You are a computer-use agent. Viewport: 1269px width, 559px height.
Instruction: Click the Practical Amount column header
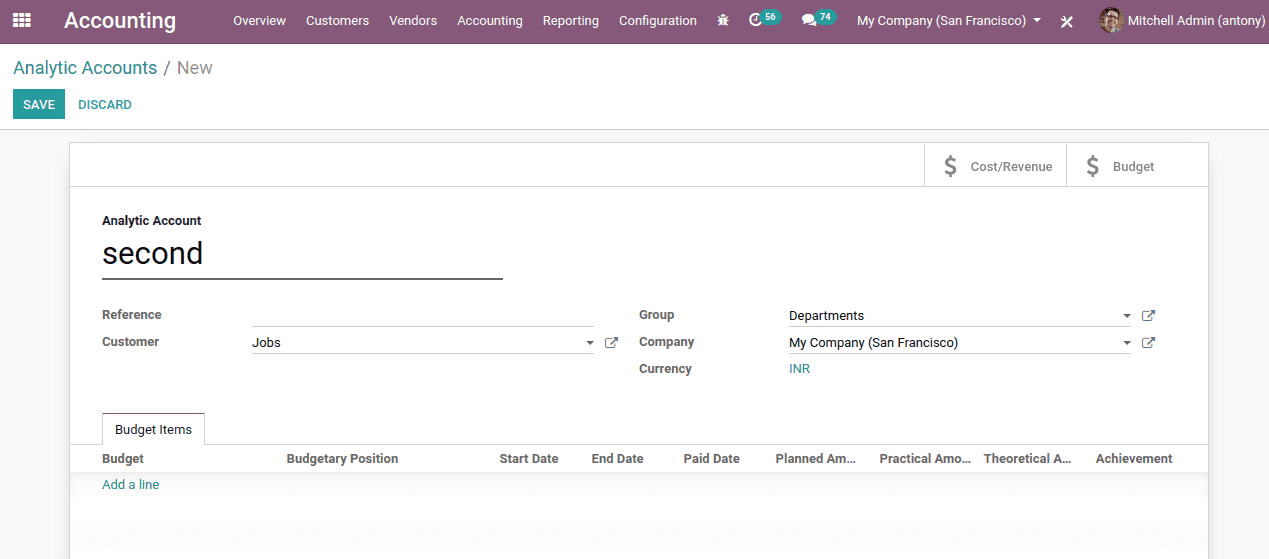point(925,459)
